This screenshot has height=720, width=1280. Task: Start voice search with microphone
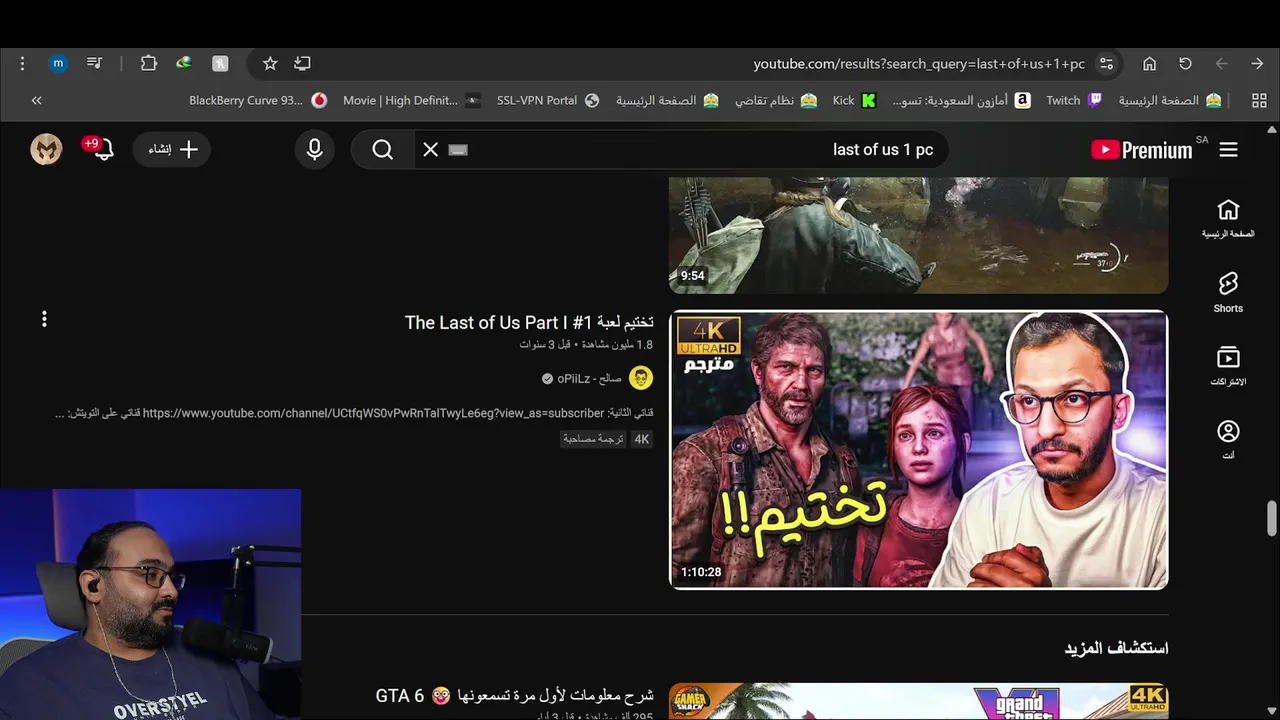(315, 149)
